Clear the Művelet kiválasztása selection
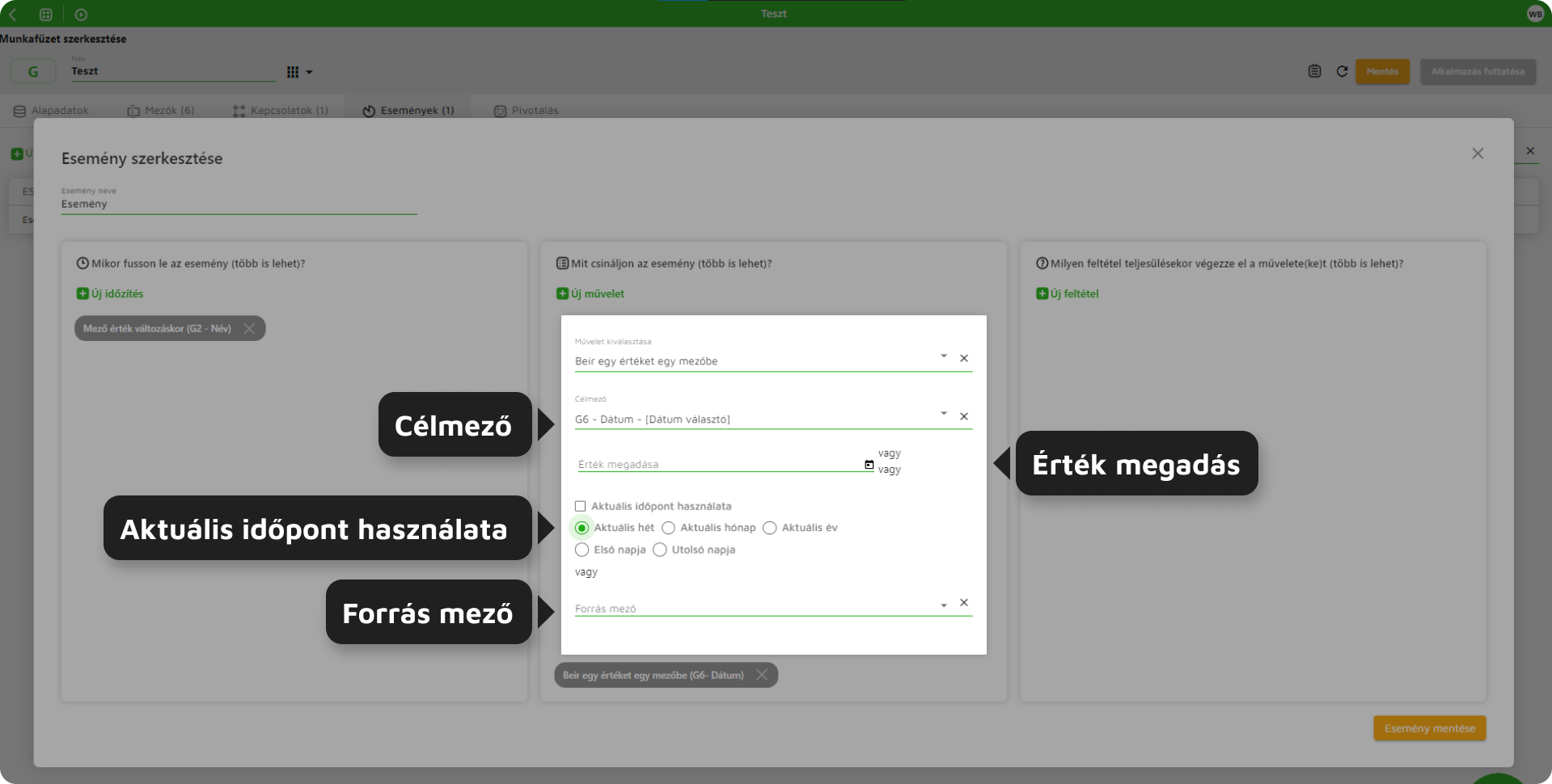Image resolution: width=1552 pixels, height=784 pixels. (964, 358)
